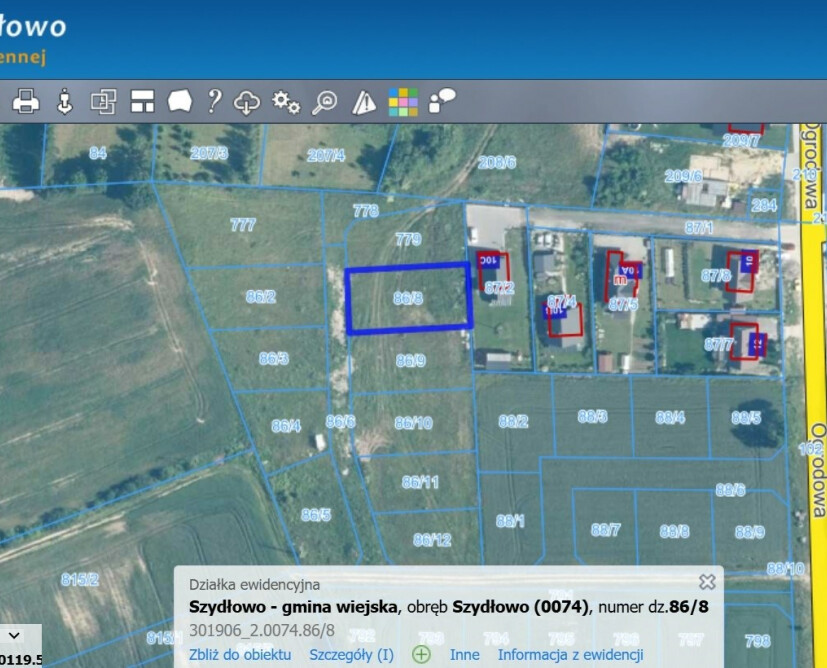
Task: Open 'Informacja z ewidencji' link
Action: point(571,655)
